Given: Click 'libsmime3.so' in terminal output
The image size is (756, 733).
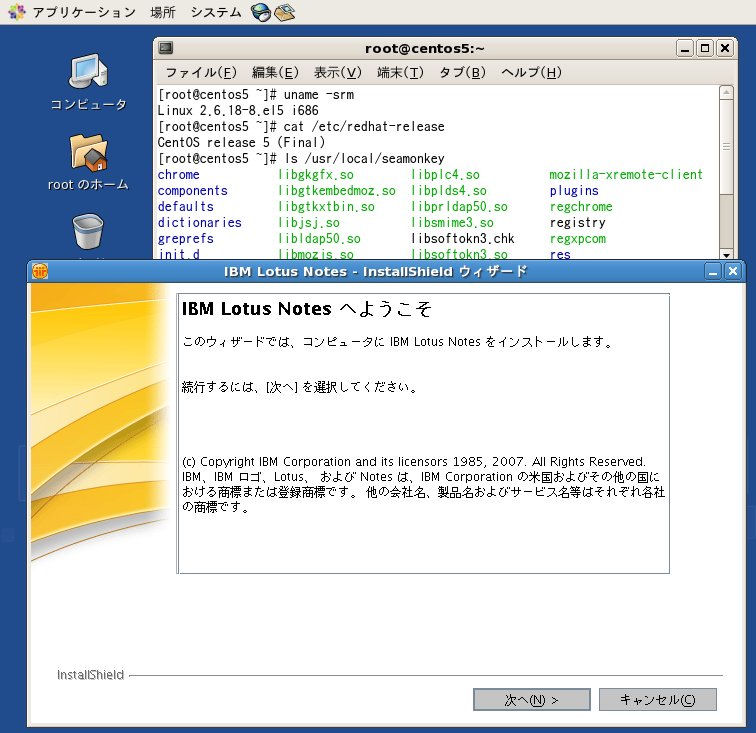Looking at the screenshot, I should tap(453, 222).
